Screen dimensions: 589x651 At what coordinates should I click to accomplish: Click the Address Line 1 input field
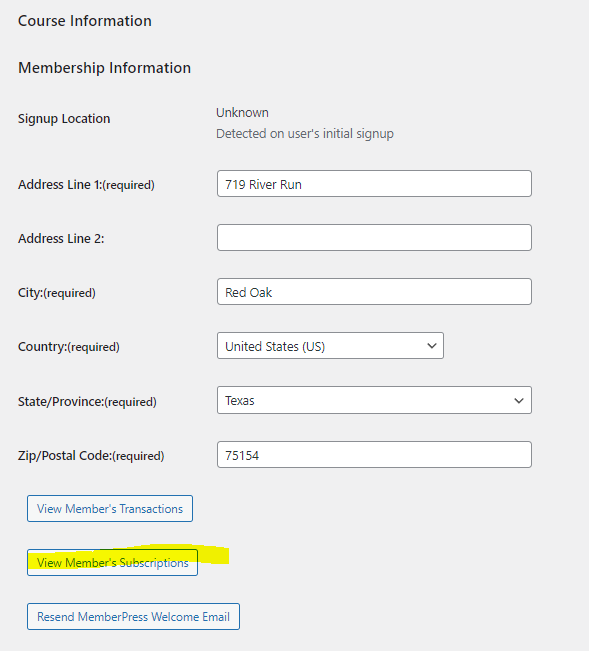pos(374,184)
